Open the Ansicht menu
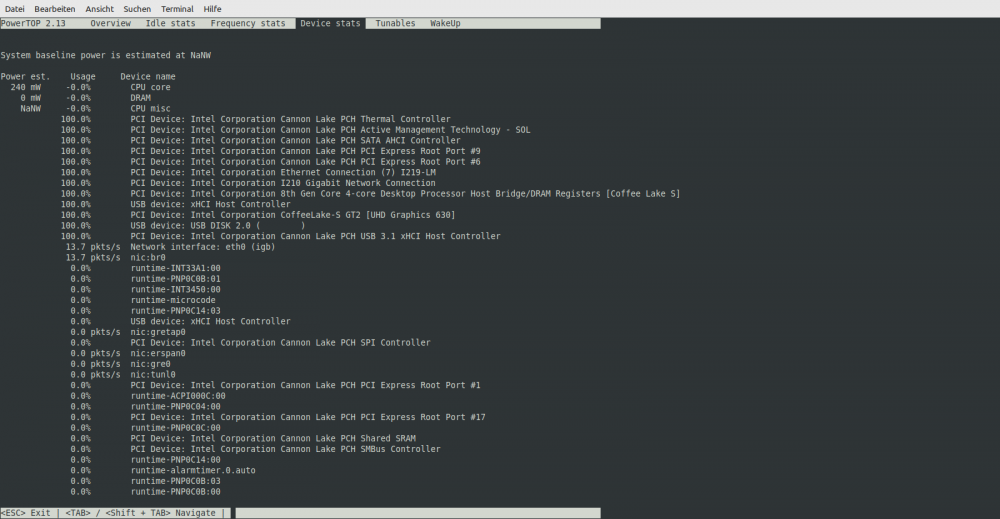Image resolution: width=1000 pixels, height=519 pixels. point(99,9)
